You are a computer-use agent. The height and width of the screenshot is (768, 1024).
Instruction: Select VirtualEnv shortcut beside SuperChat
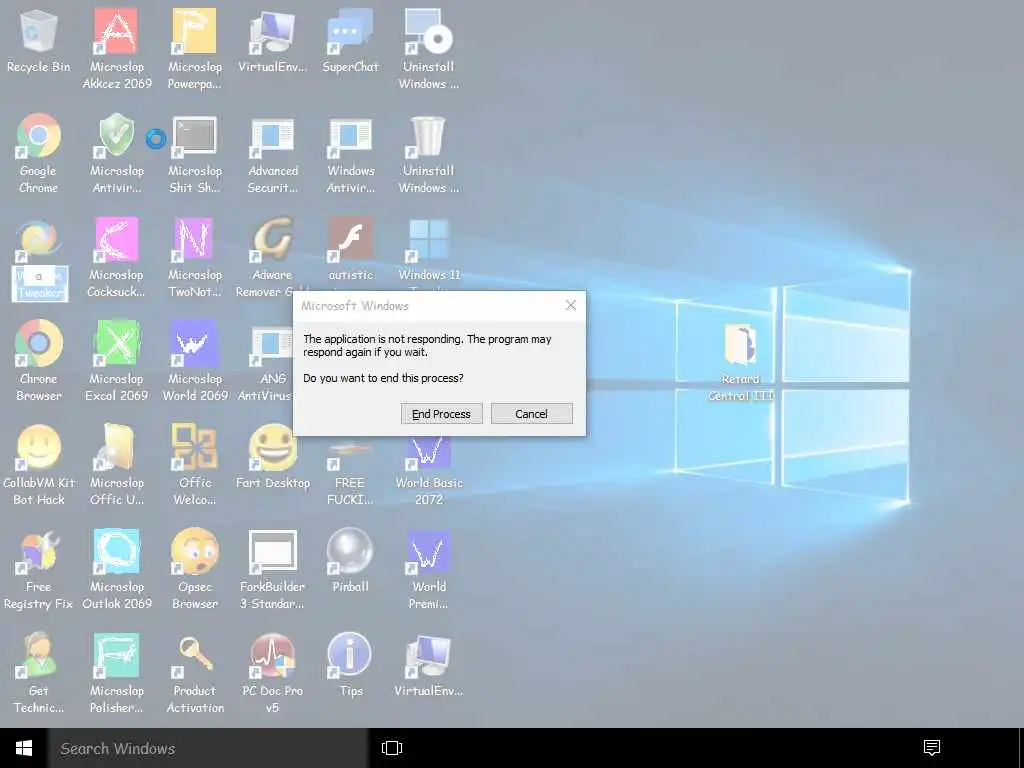click(x=272, y=31)
